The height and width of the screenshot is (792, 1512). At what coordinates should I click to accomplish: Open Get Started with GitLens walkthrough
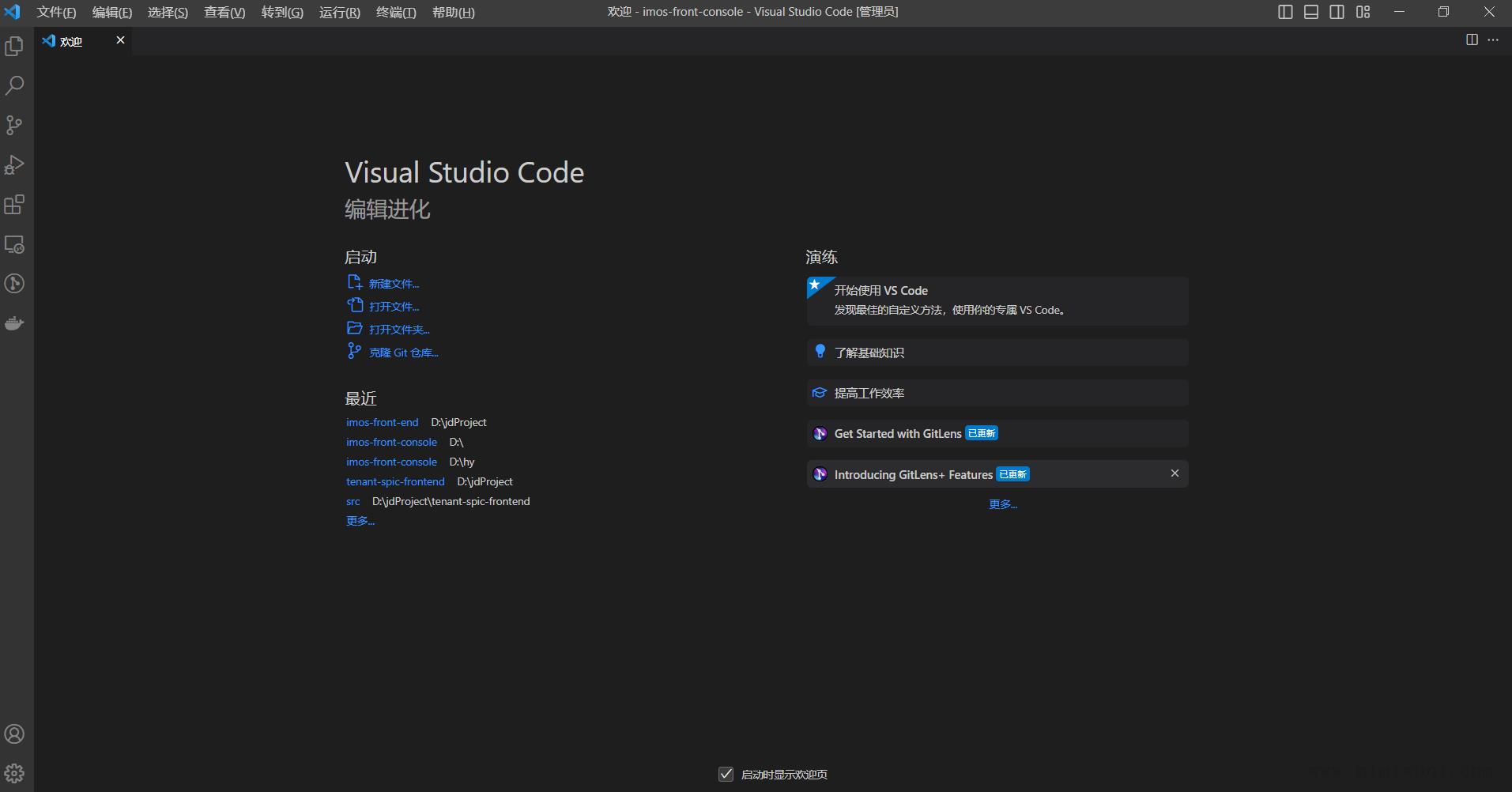pyautogui.click(x=997, y=433)
